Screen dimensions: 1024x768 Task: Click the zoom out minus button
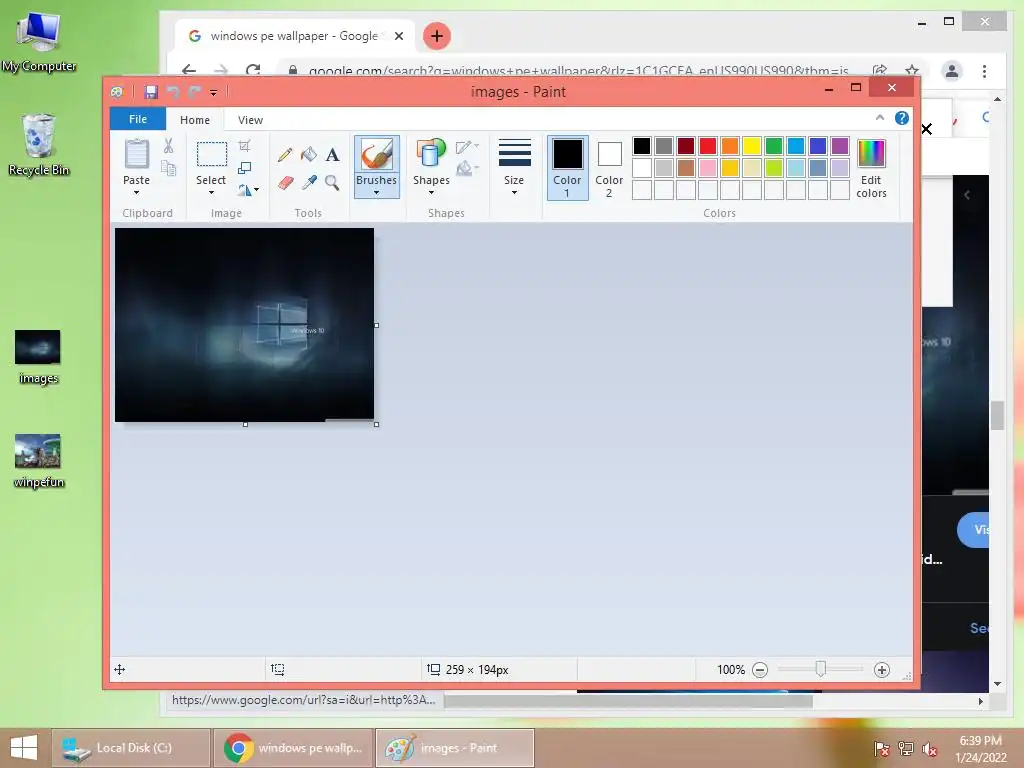(760, 669)
